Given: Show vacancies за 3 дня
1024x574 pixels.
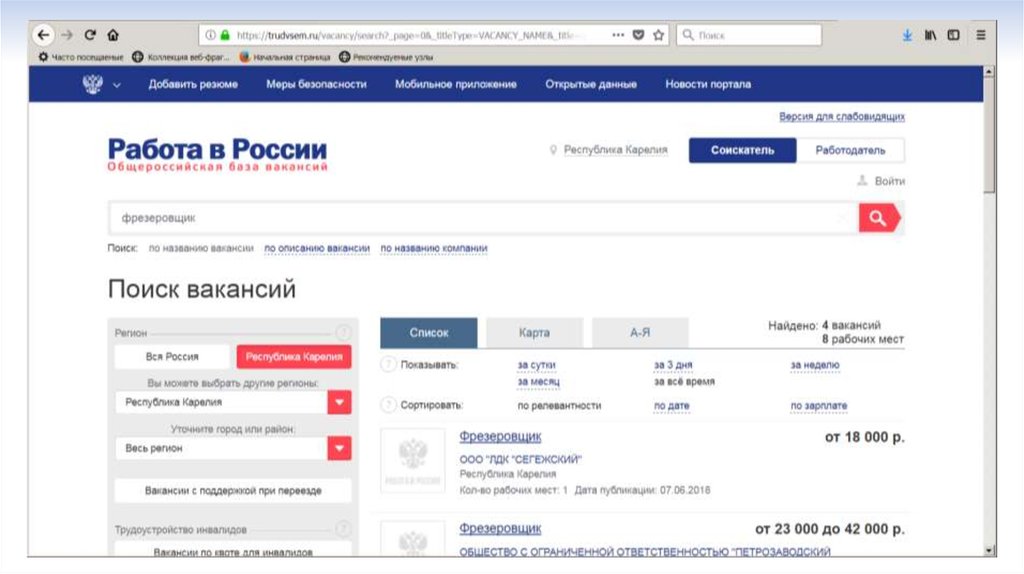Looking at the screenshot, I should click(673, 365).
